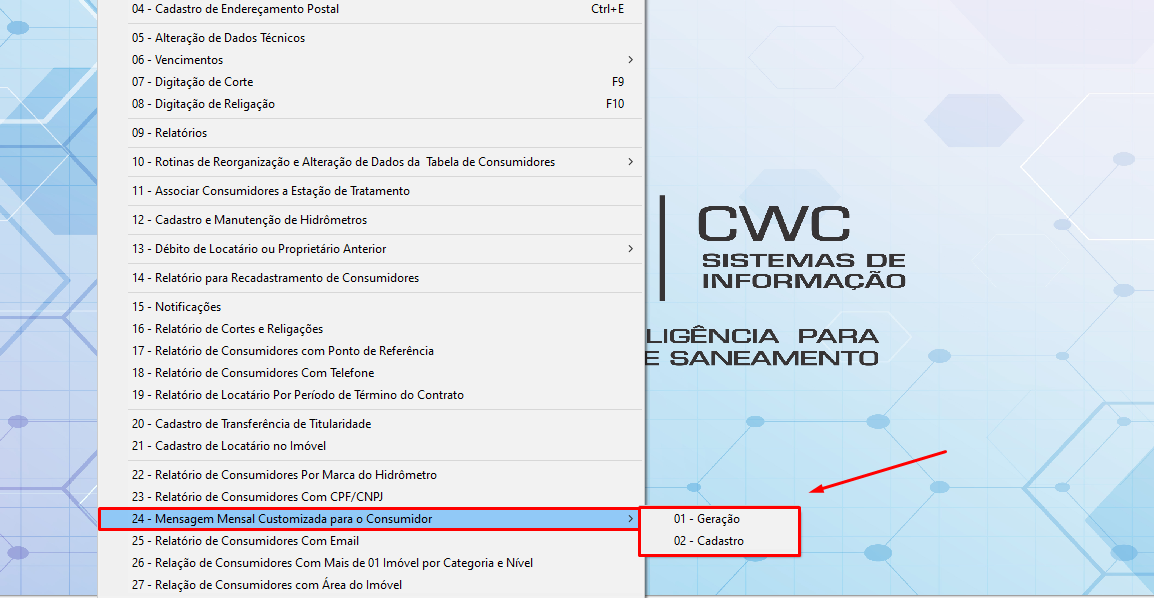
Task: Open Relatório para Recadastramento de Consumidores
Action: (x=275, y=278)
